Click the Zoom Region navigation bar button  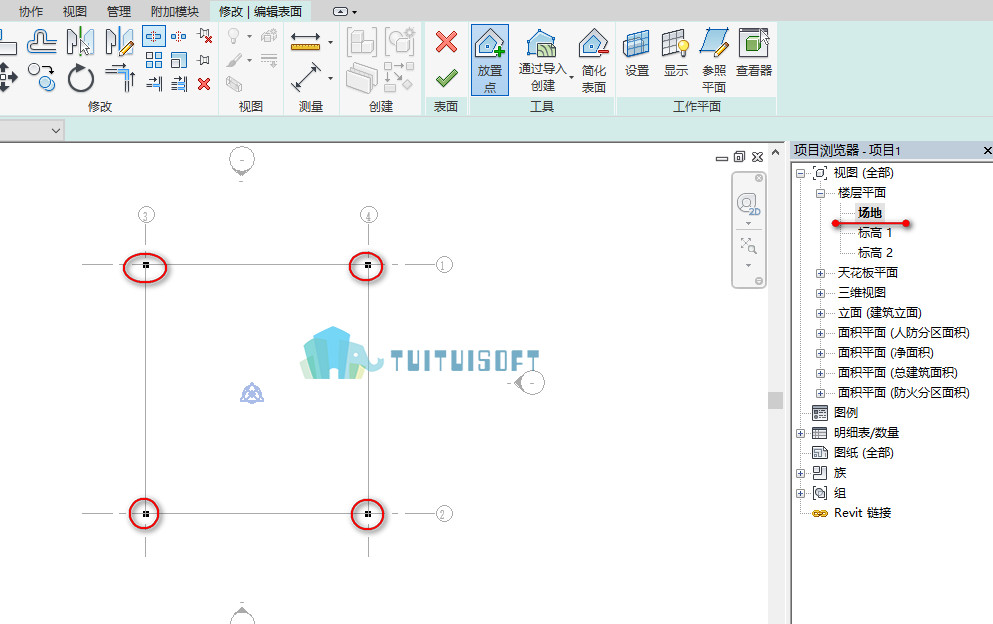(748, 245)
